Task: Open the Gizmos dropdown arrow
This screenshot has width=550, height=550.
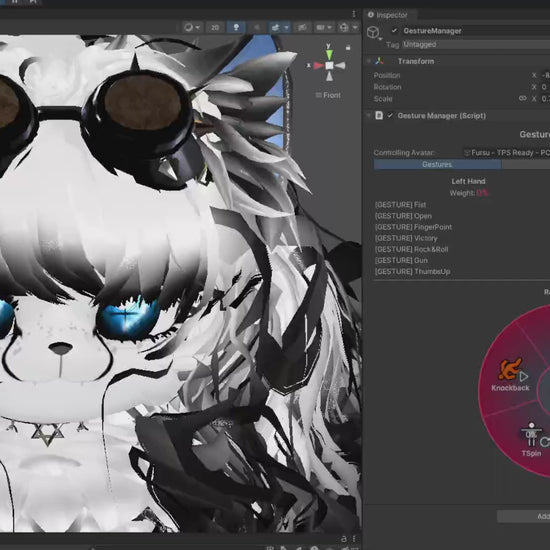Action: 355,27
